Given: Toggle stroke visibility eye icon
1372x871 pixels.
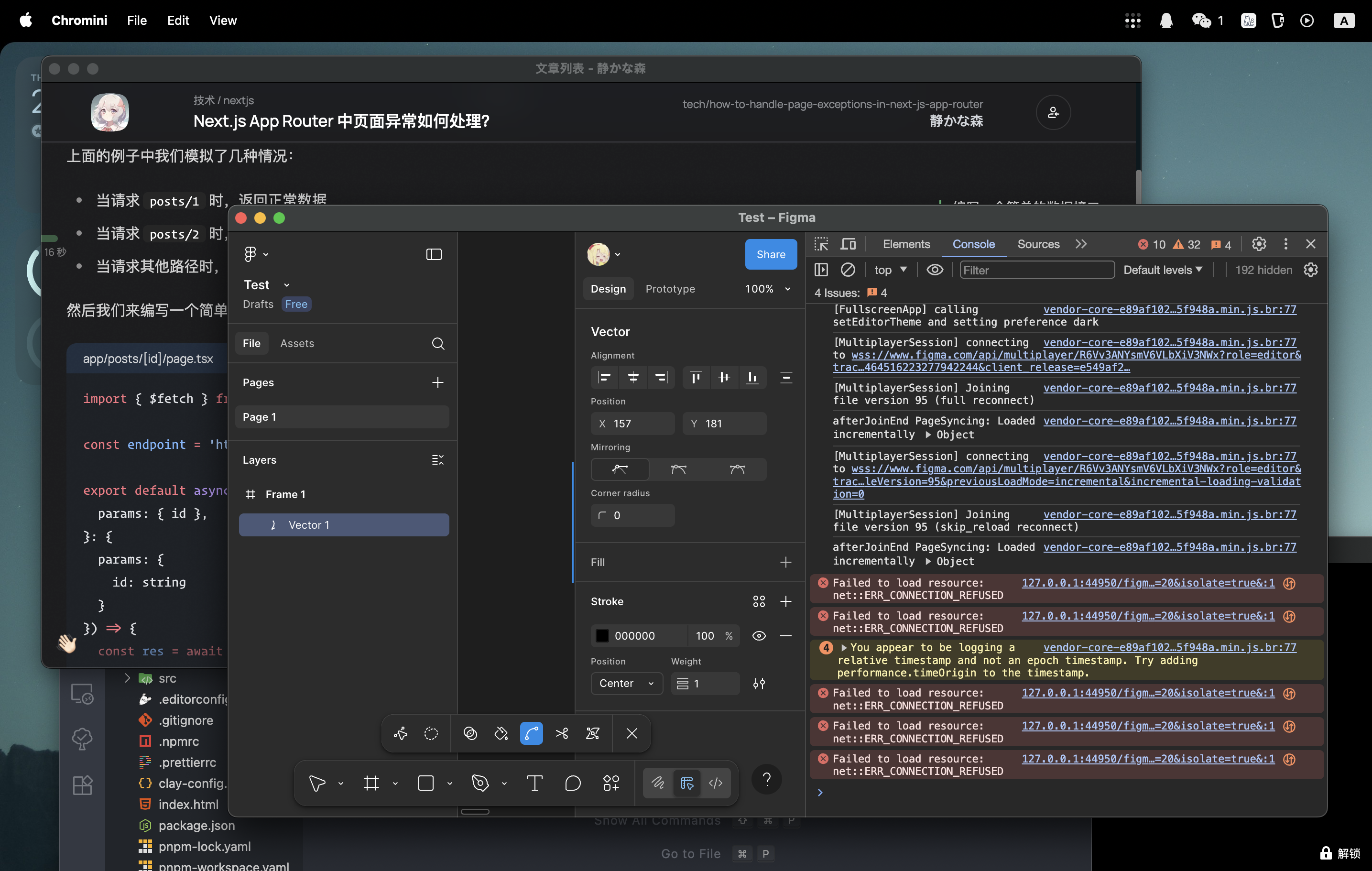Looking at the screenshot, I should pyautogui.click(x=758, y=636).
